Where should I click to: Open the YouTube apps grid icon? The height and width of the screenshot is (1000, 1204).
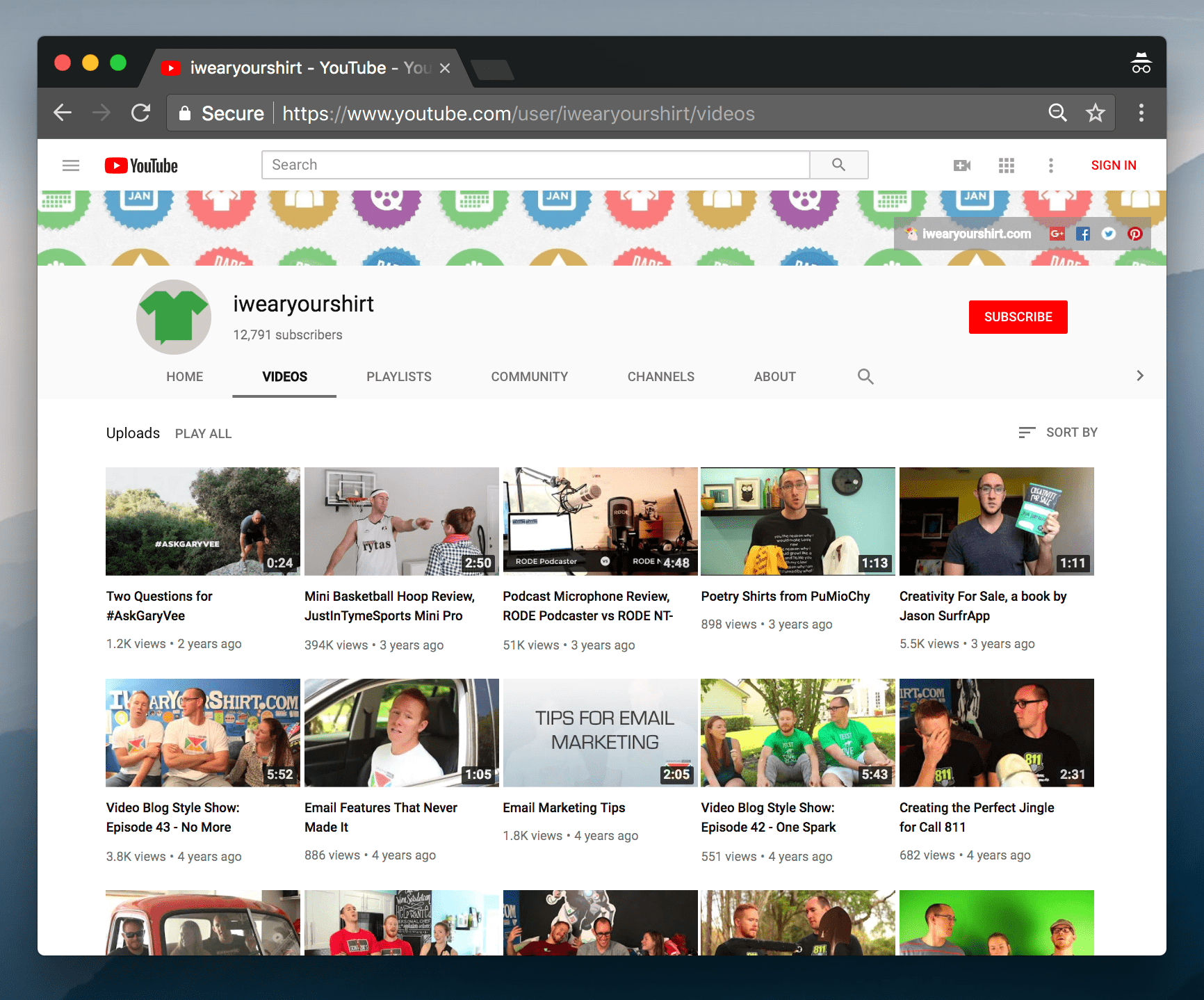[x=1007, y=166]
